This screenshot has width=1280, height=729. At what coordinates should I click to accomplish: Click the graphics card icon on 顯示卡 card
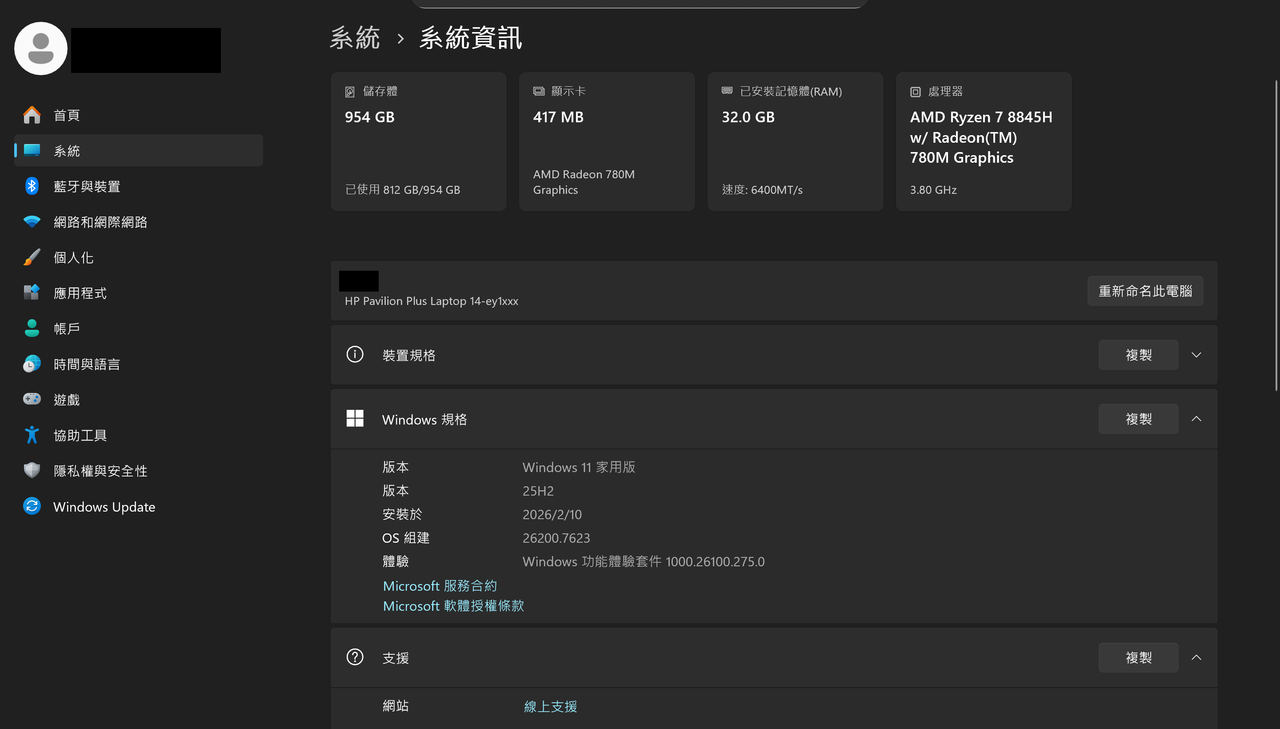pyautogui.click(x=539, y=91)
